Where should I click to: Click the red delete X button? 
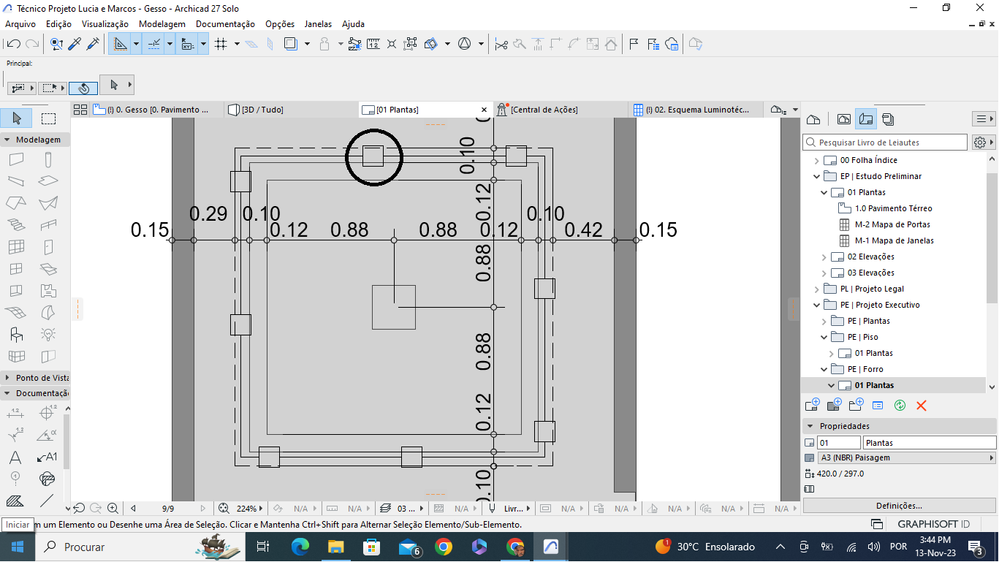(x=921, y=406)
